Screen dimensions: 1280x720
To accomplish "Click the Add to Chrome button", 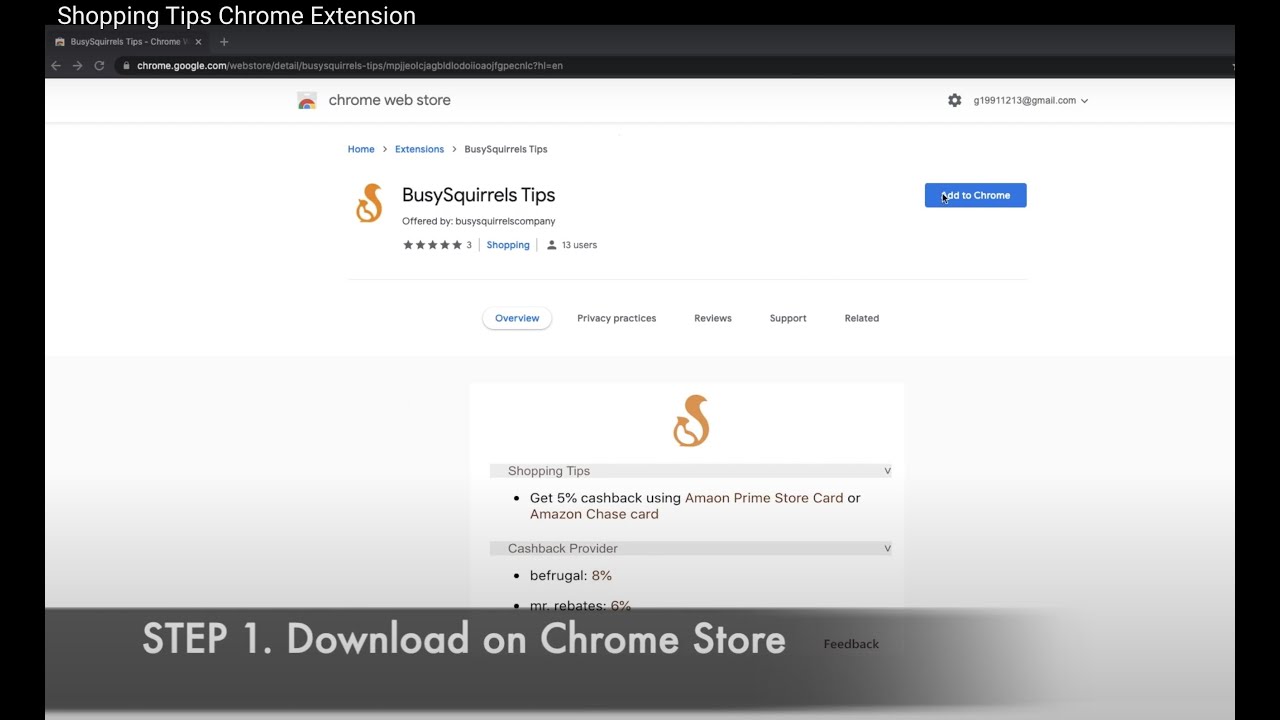I will tap(975, 195).
